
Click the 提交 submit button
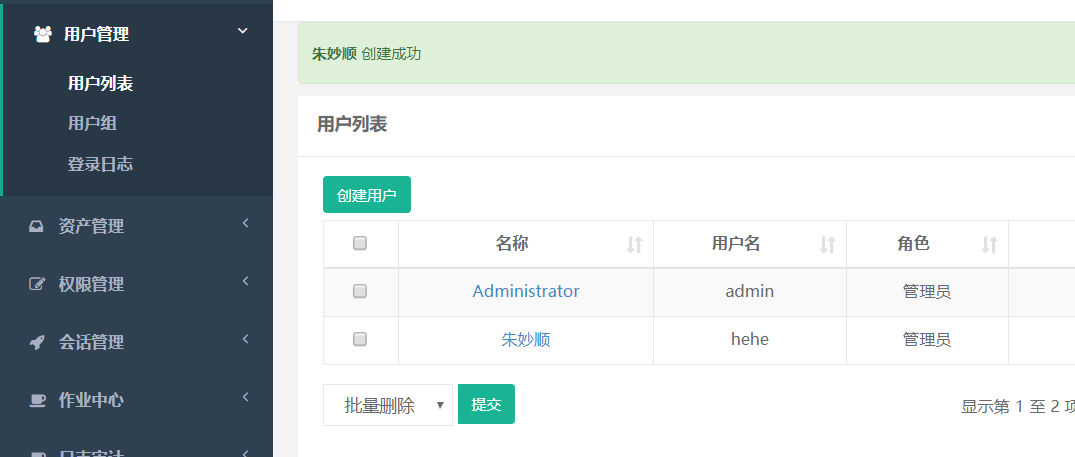pos(486,404)
